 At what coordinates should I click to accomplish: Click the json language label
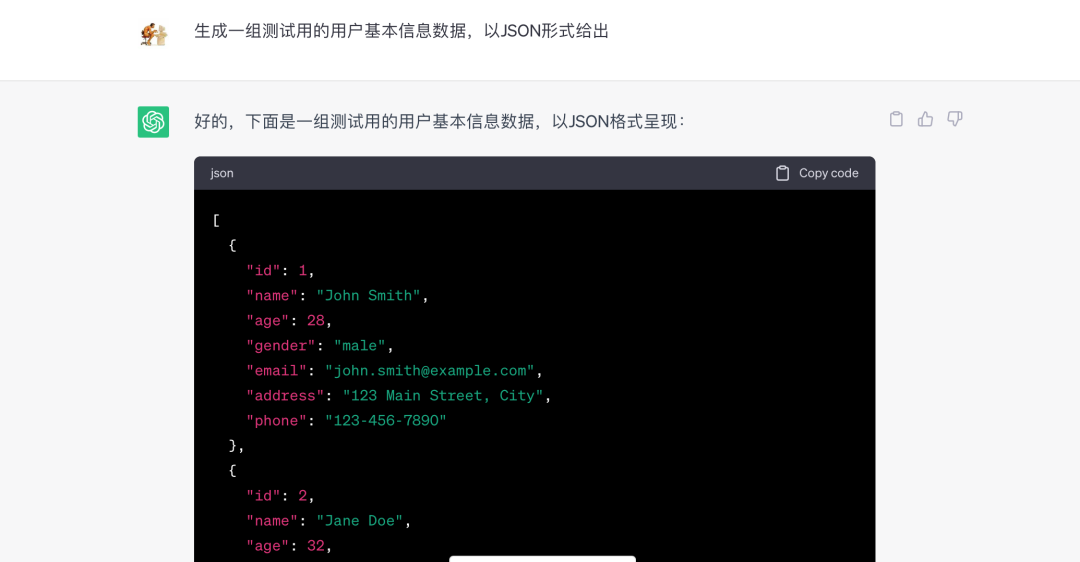tap(222, 173)
